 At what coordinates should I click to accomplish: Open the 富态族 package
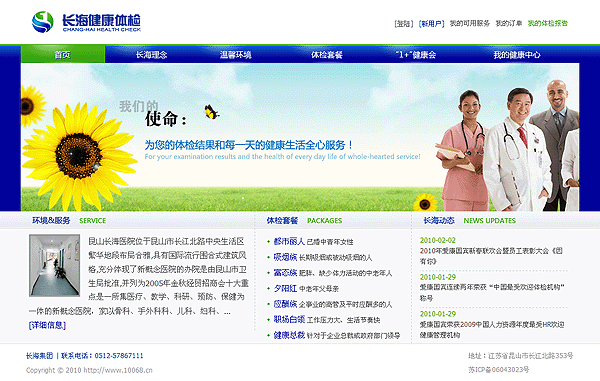tap(285, 273)
